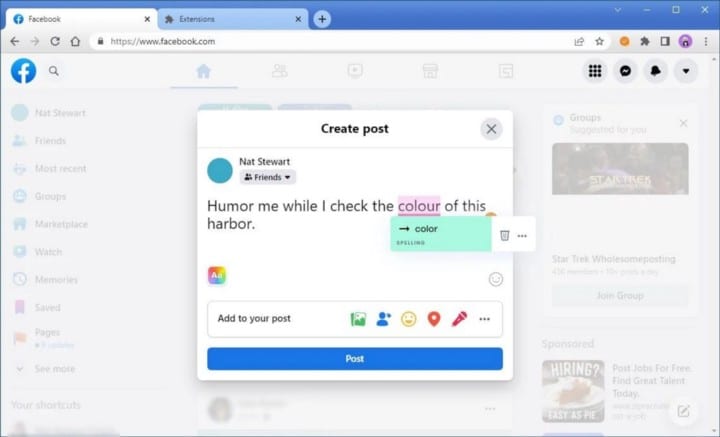
Task: Open a new browser tab
Action: [322, 19]
